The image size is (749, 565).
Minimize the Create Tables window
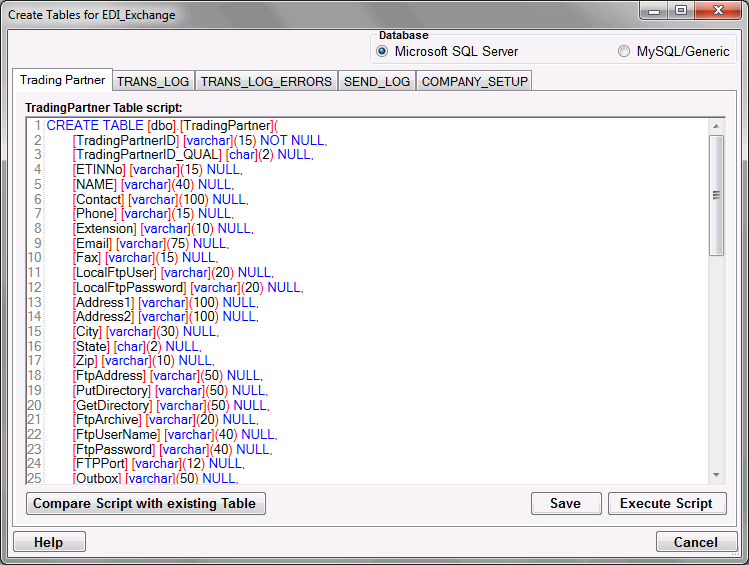(655, 11)
